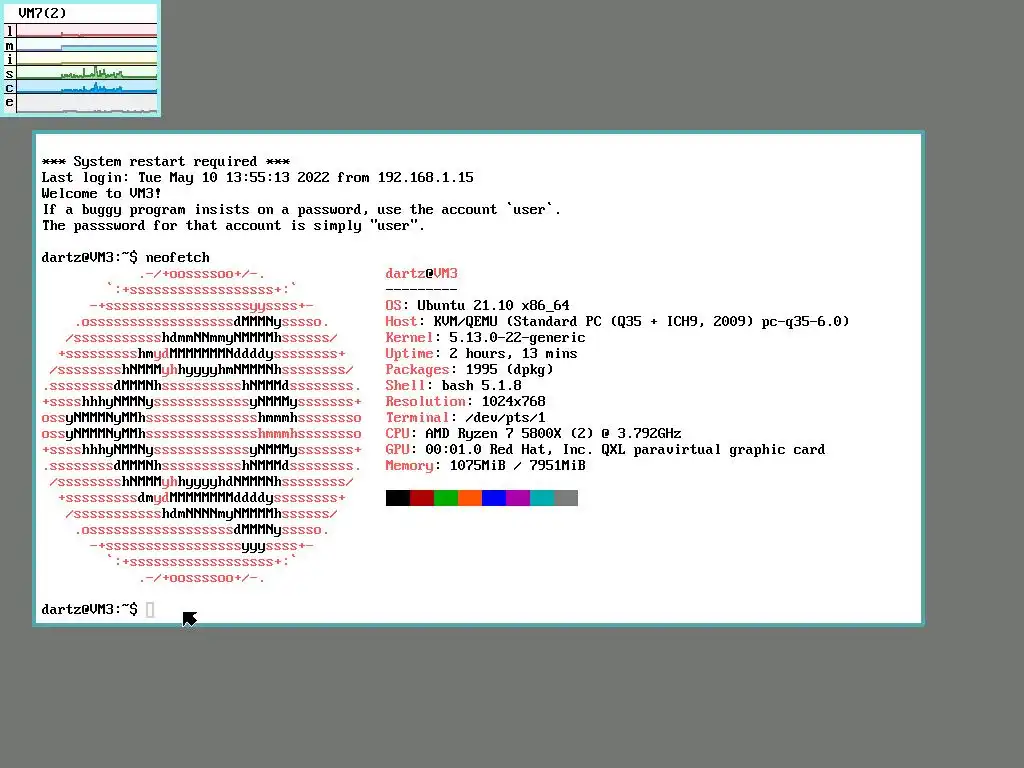Pick the magenta palette block

518,498
